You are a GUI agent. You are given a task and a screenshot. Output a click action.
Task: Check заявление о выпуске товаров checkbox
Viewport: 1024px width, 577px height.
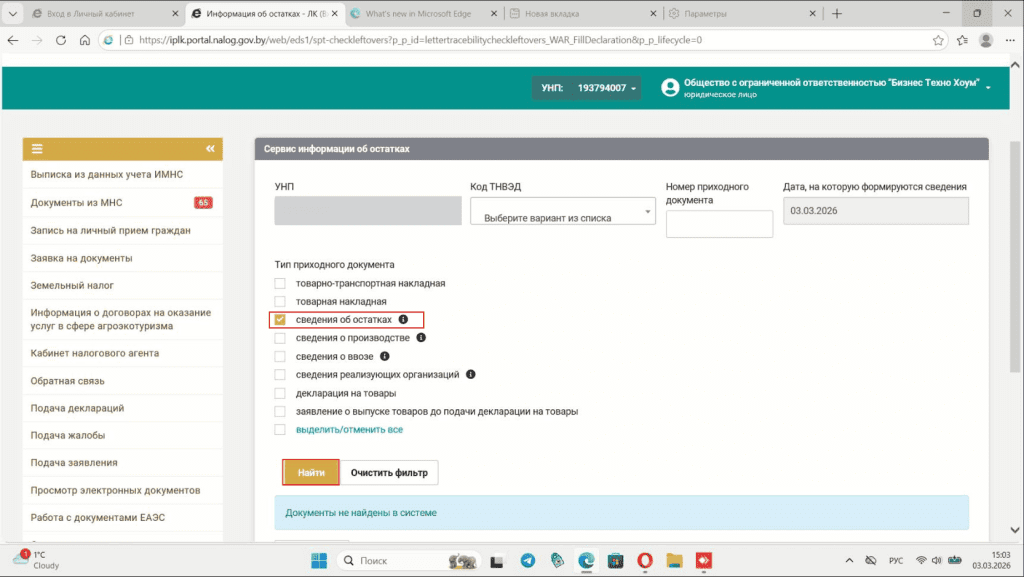point(280,411)
